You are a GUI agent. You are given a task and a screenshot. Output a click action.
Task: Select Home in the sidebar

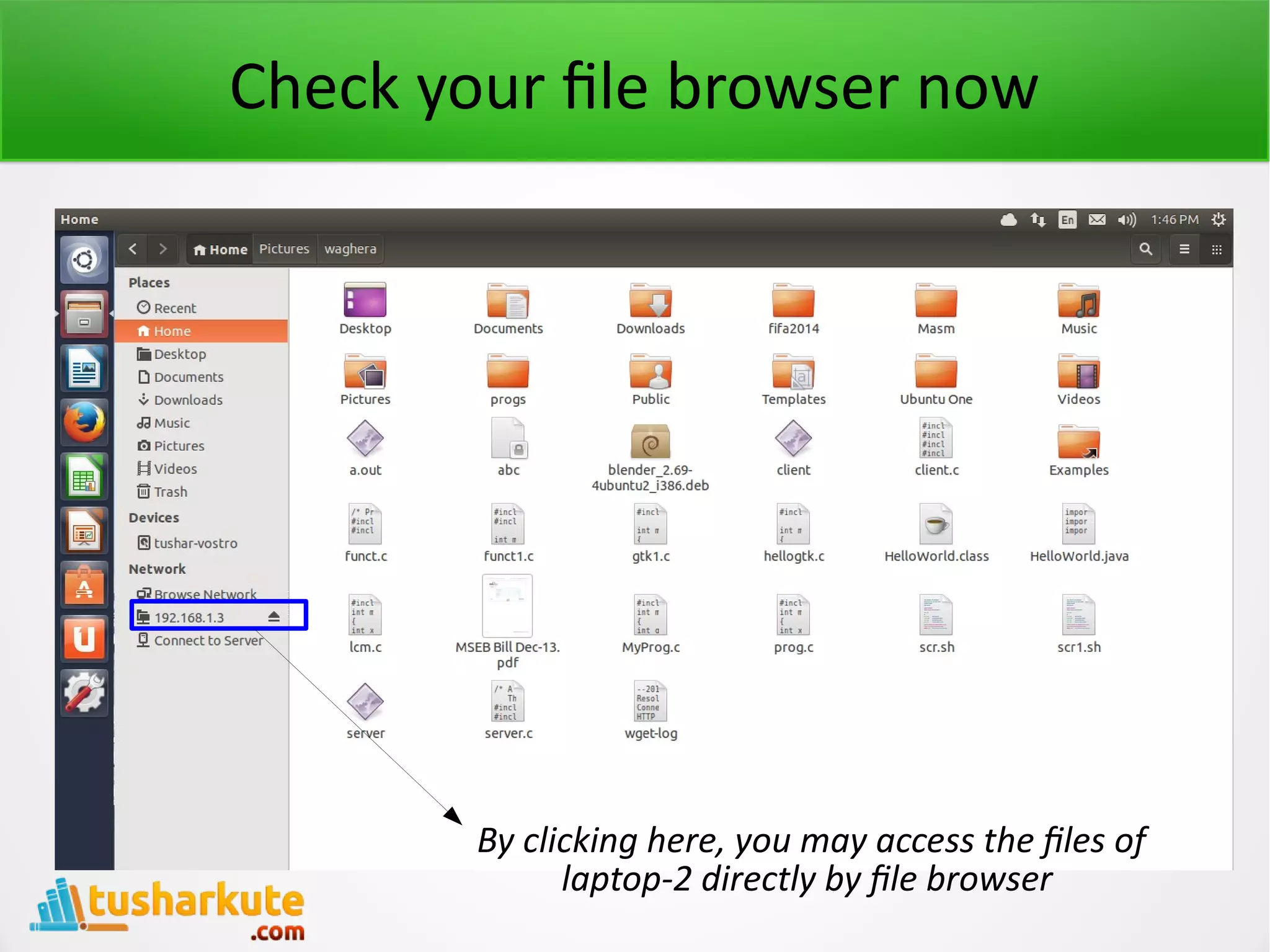click(202, 331)
